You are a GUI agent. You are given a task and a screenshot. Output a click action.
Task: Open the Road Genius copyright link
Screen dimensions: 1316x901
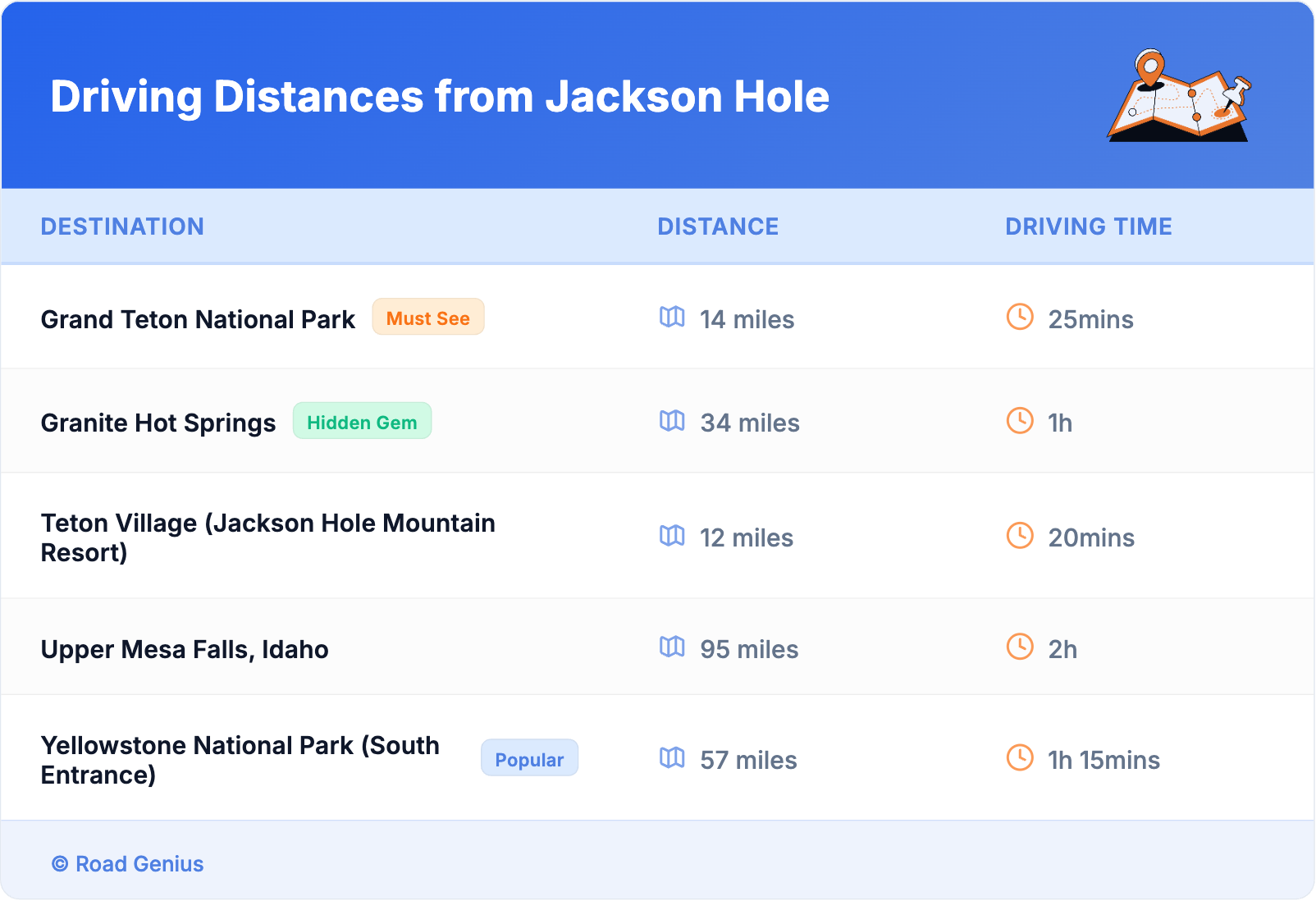(x=128, y=864)
